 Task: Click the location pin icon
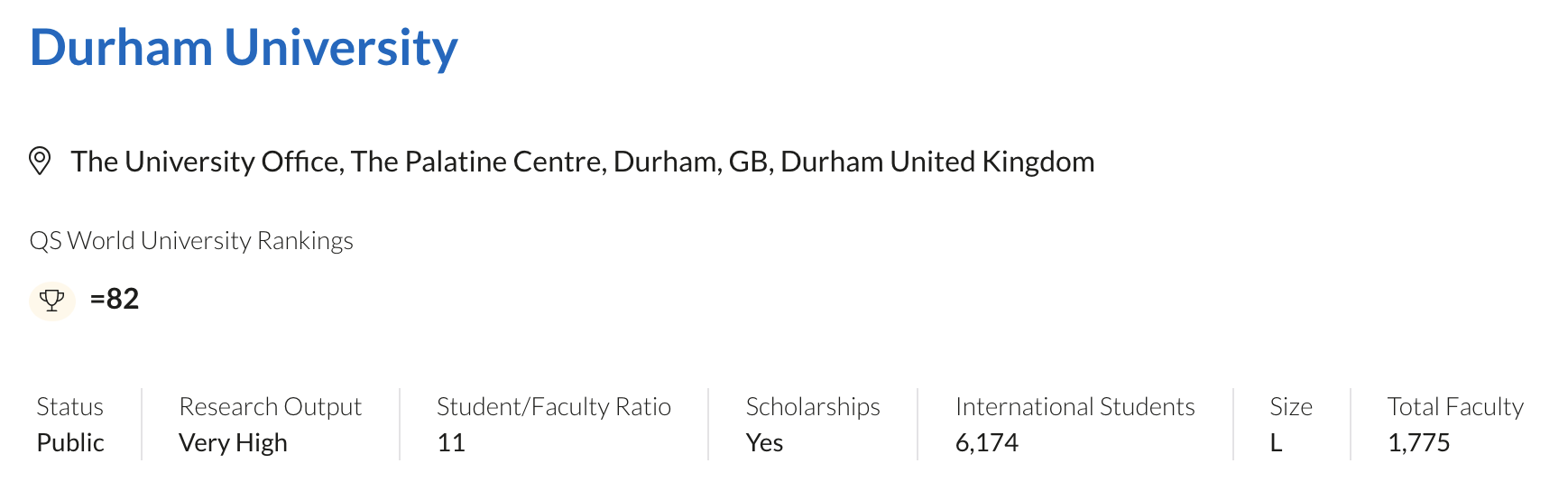40,162
